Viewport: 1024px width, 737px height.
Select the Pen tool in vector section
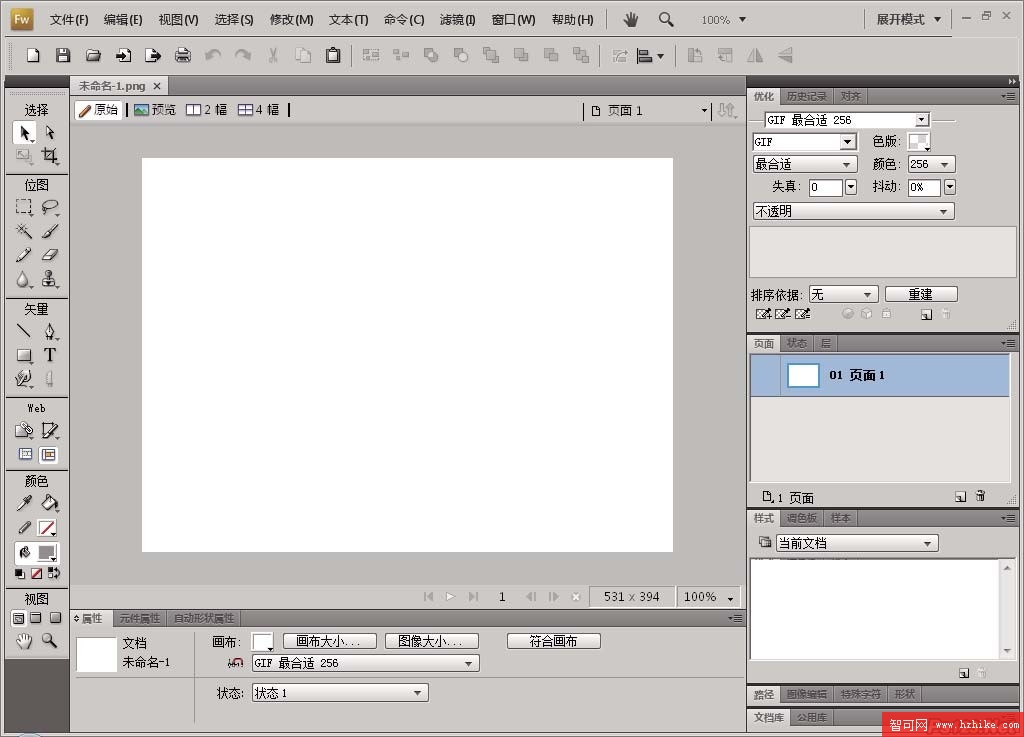coord(49,331)
